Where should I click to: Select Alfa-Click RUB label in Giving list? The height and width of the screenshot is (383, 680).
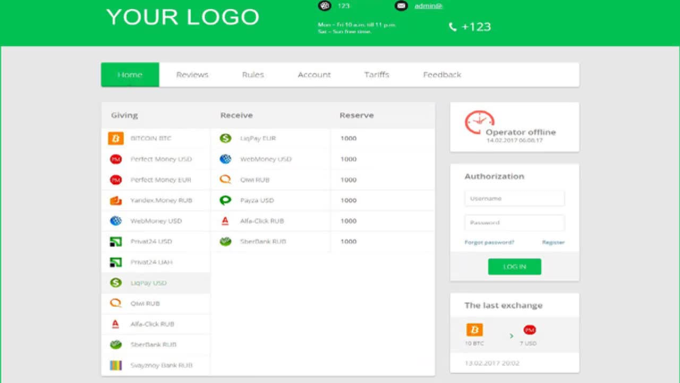pos(152,324)
